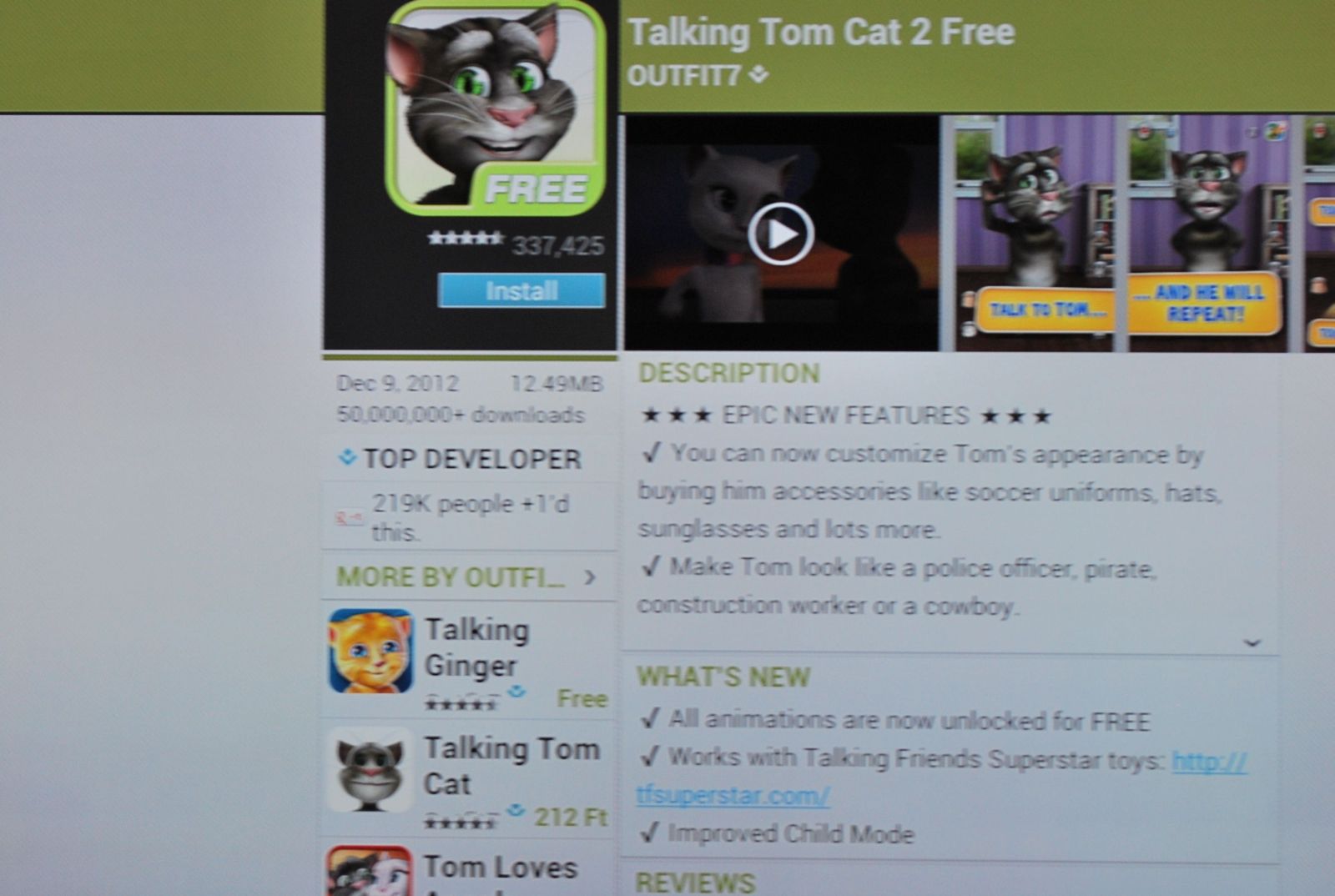Click the top developer badge next to OUTFIT7
1335x896 pixels.
point(758,75)
